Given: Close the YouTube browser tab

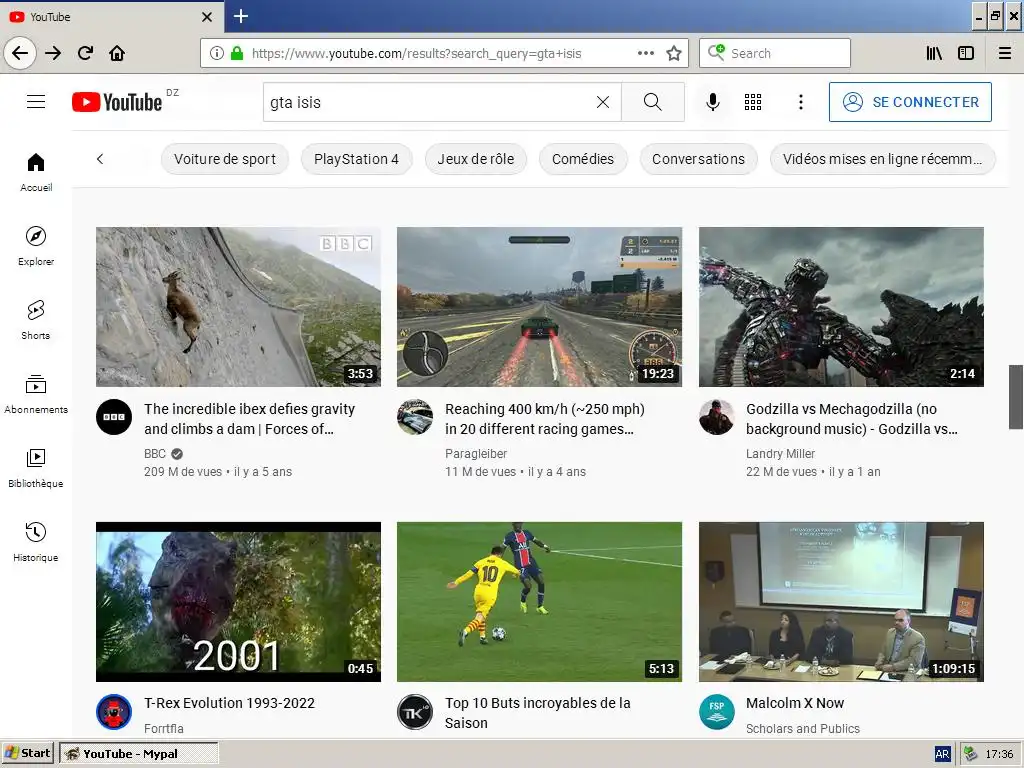Looking at the screenshot, I should (x=207, y=17).
